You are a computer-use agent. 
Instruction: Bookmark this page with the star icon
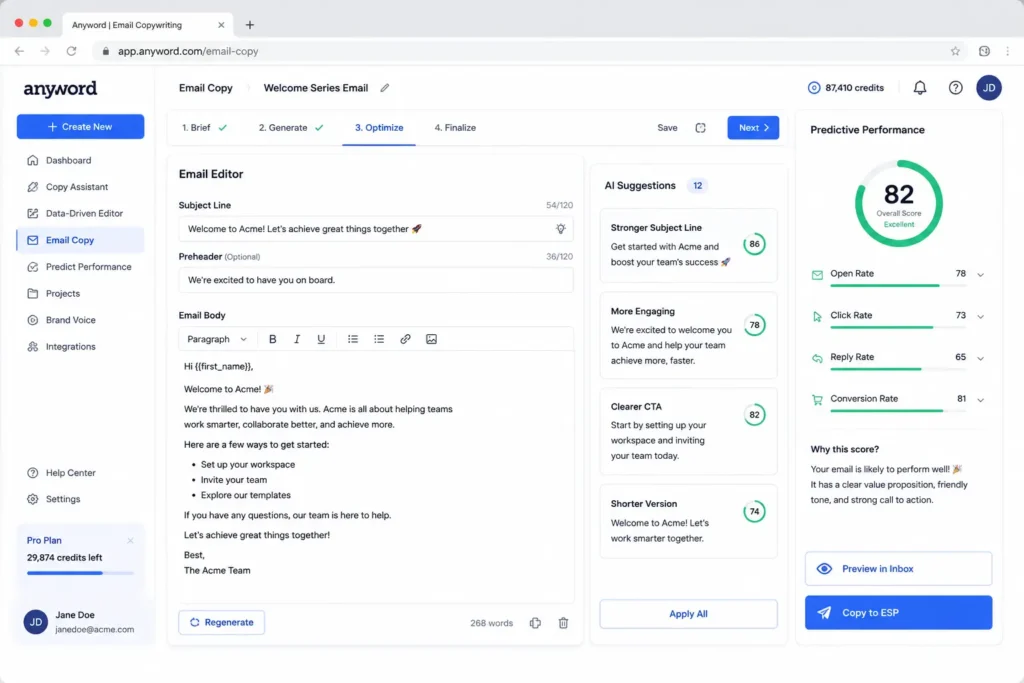(x=955, y=51)
